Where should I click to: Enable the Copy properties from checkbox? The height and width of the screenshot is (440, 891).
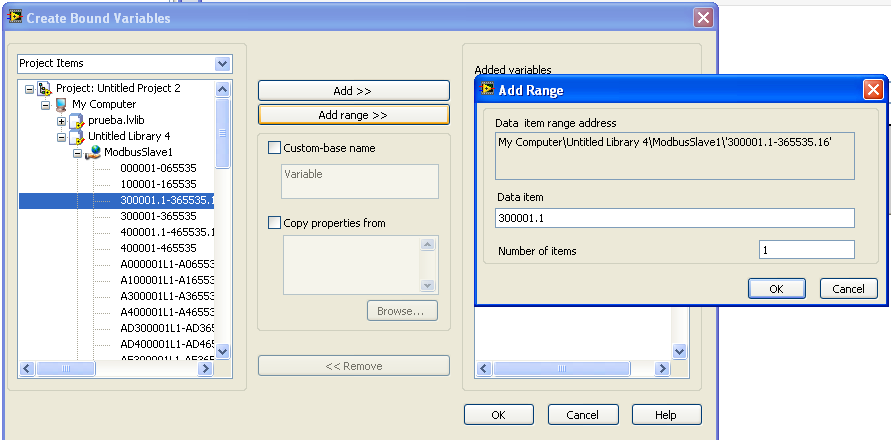[x=274, y=223]
